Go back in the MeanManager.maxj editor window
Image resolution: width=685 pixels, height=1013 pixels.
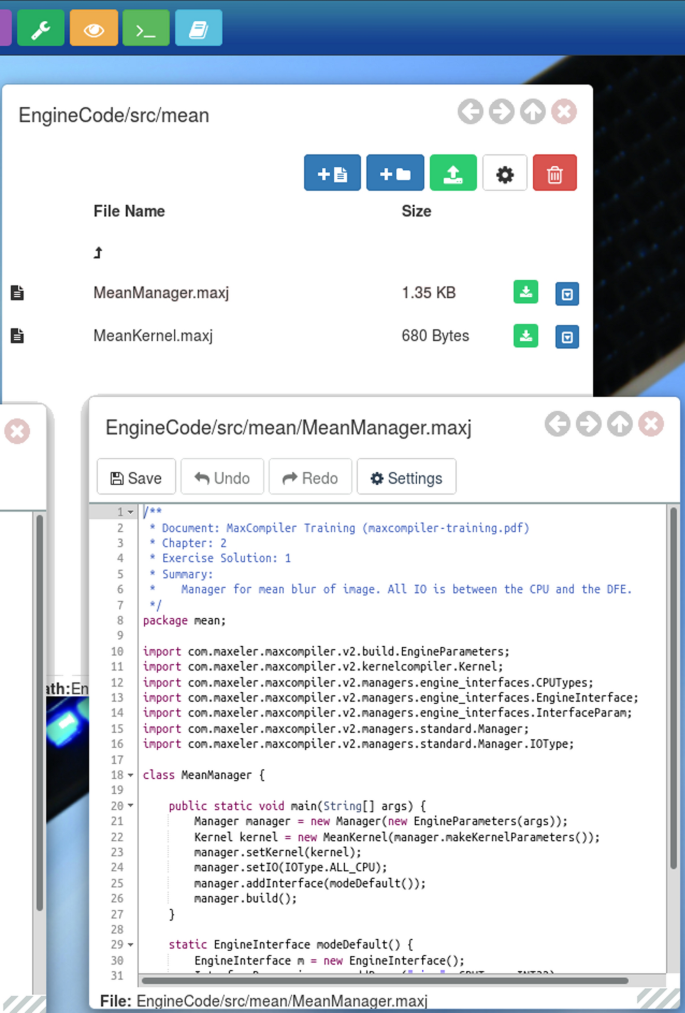[558, 424]
